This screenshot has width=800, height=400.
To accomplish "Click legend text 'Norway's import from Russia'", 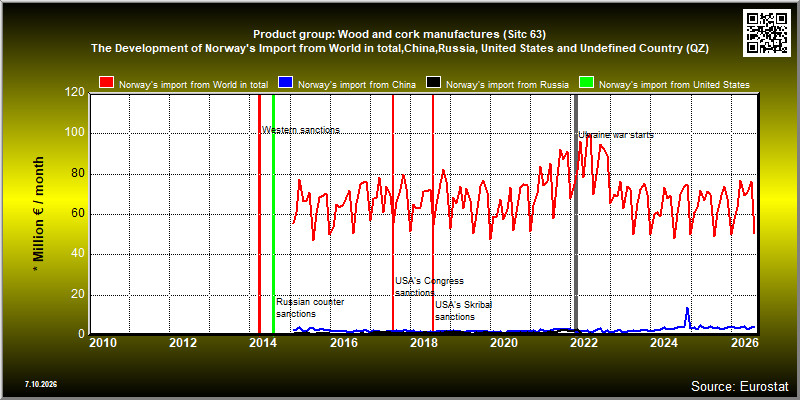I will 507,85.
